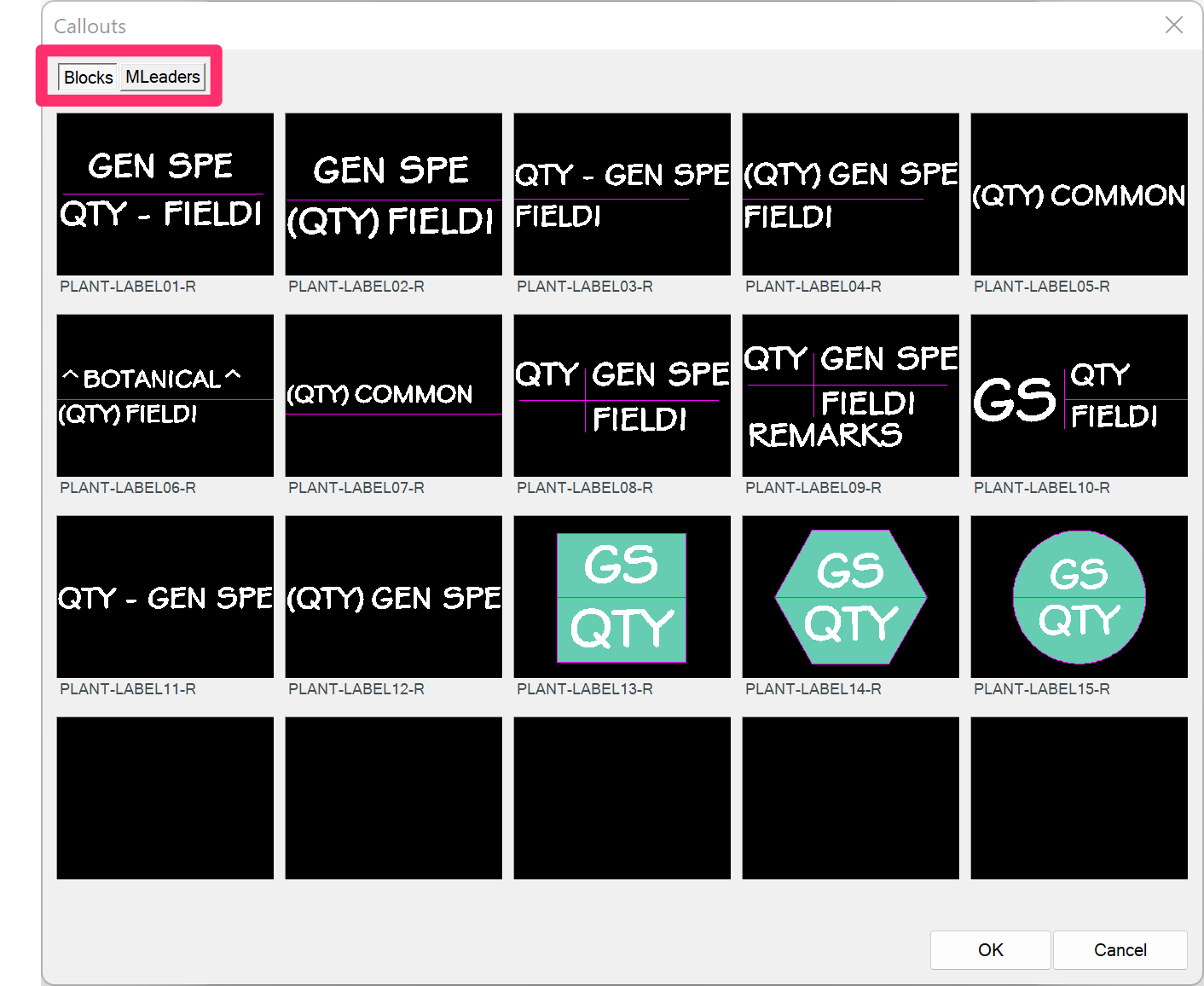Select PLANT-LABEL12-R showing (QTY) GEN SPE
Viewport: 1204px width, 986px height.
pyautogui.click(x=393, y=596)
